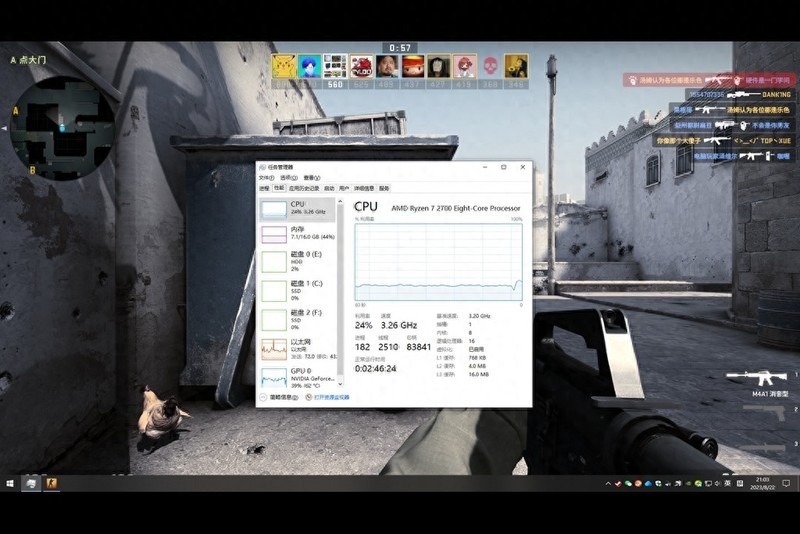Click the 768 KB L1 cache value
This screenshot has width=800, height=534.
tap(477, 358)
